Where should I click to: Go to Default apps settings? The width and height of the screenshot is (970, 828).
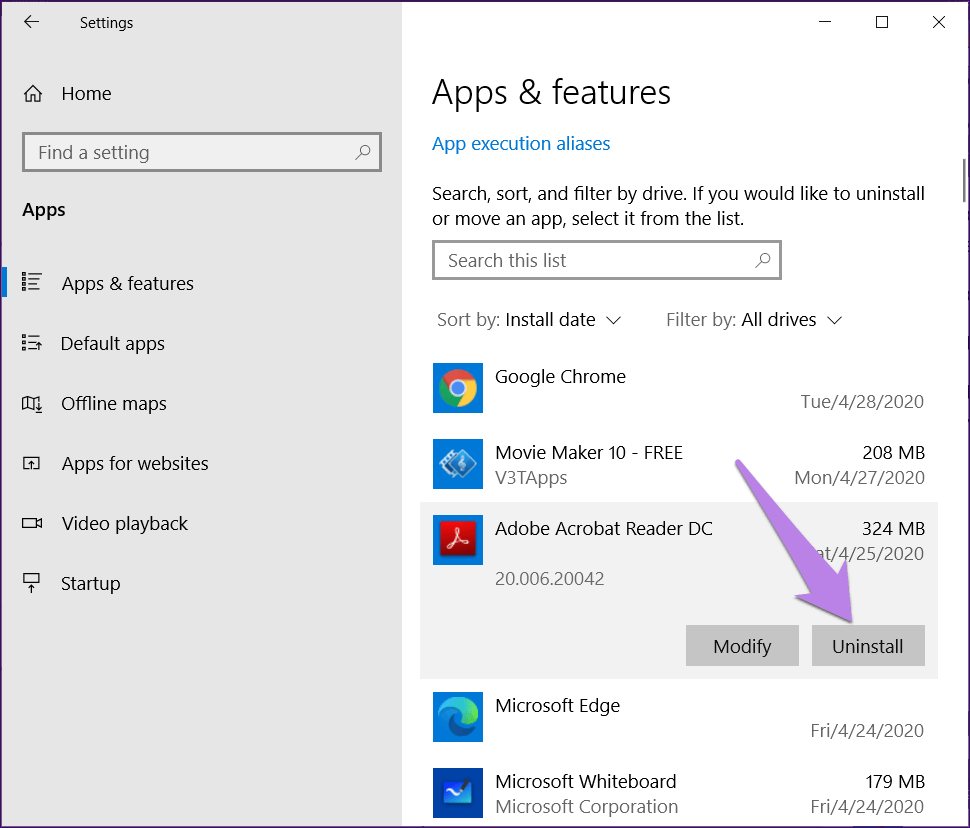click(113, 343)
